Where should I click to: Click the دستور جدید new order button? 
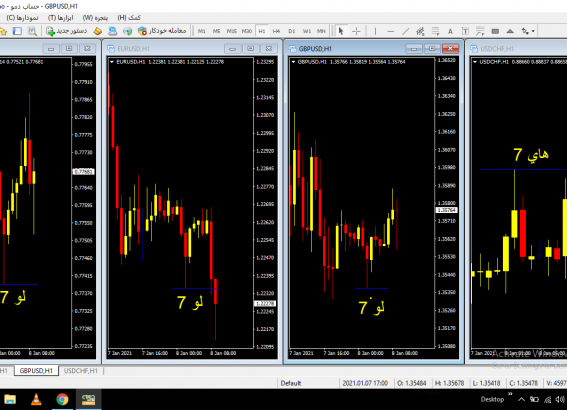67,31
